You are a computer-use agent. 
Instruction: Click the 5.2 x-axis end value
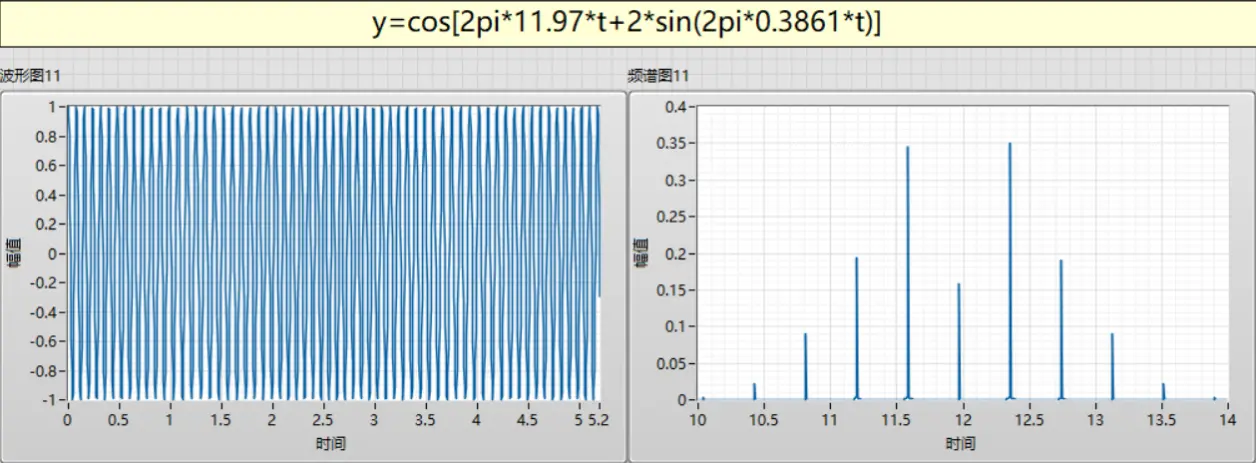(597, 420)
